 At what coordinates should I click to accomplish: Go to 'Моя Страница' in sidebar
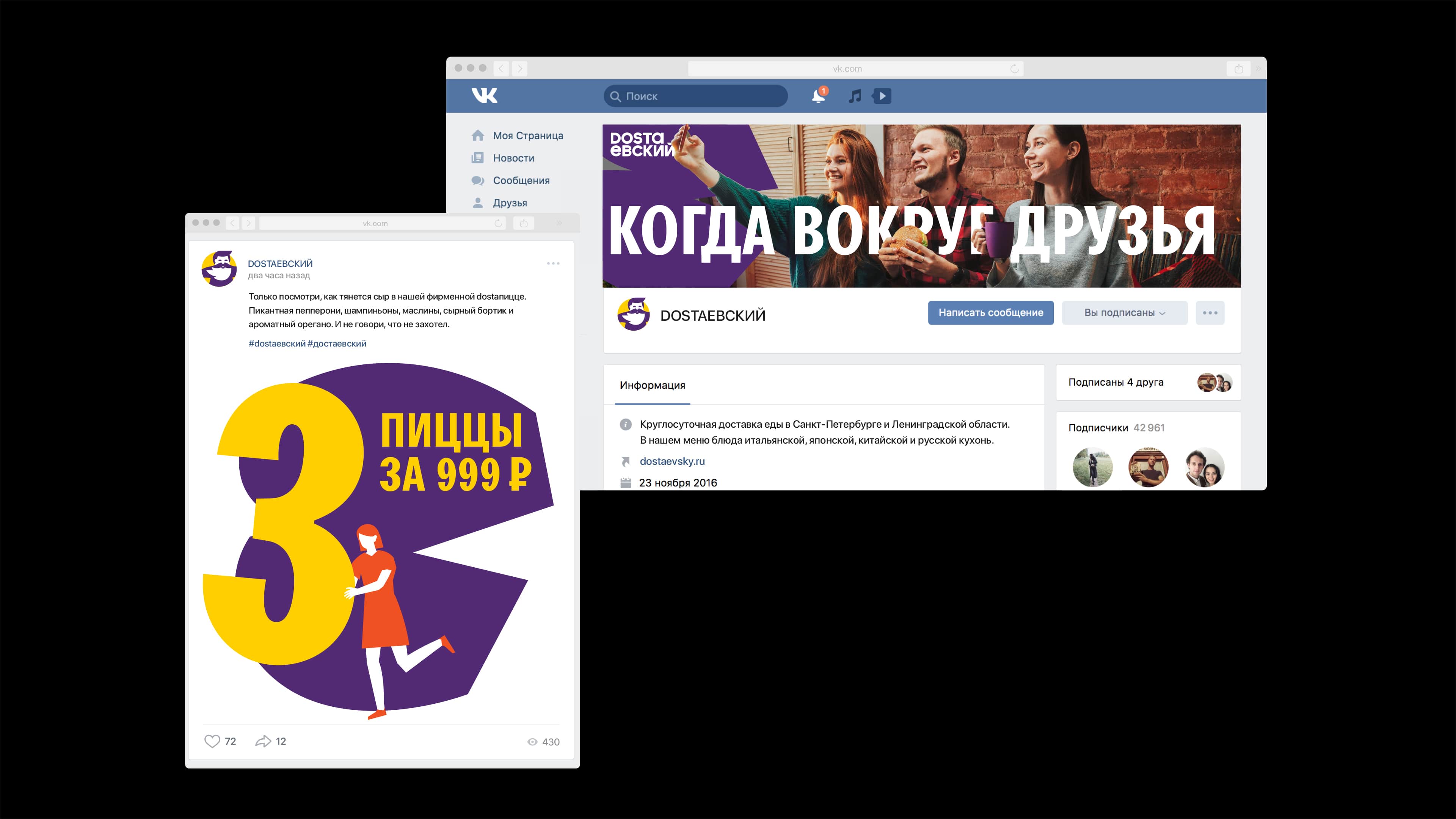click(x=527, y=136)
